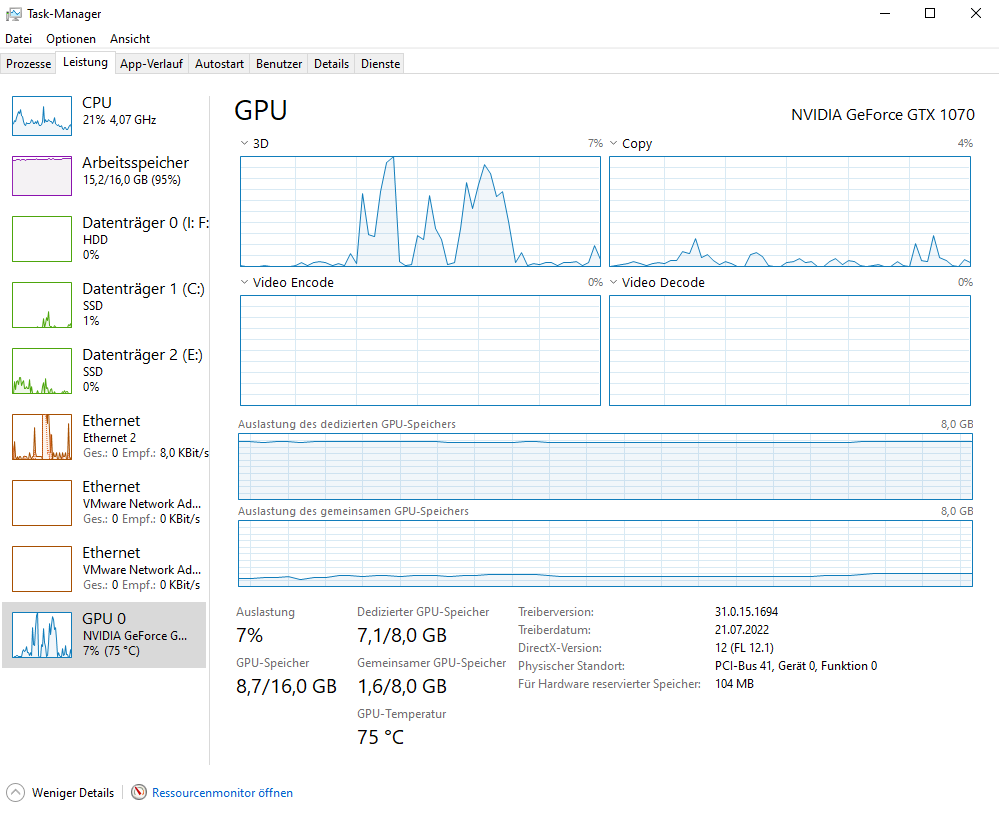Screen dimensions: 999x814
Task: Click the DirectX-Version value 12 (FL 12.1)
Action: (x=744, y=648)
